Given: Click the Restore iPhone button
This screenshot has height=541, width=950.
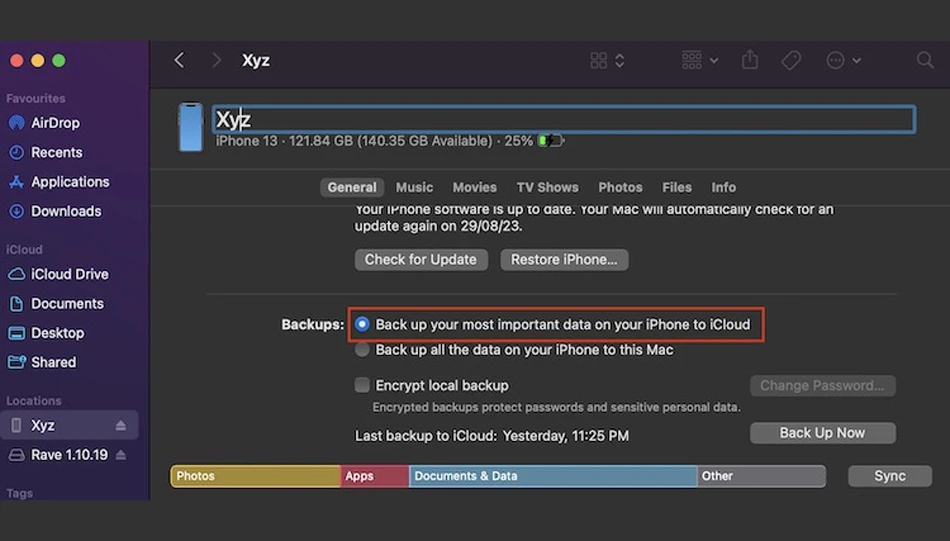Looking at the screenshot, I should click(564, 259).
